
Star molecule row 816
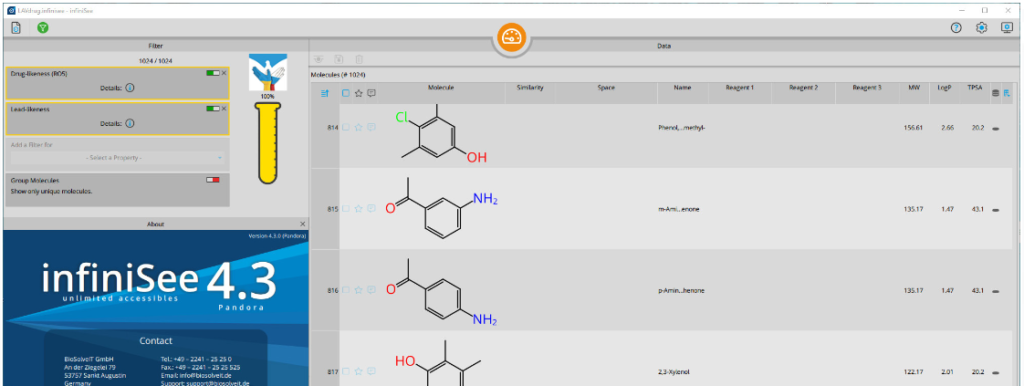[x=359, y=290]
